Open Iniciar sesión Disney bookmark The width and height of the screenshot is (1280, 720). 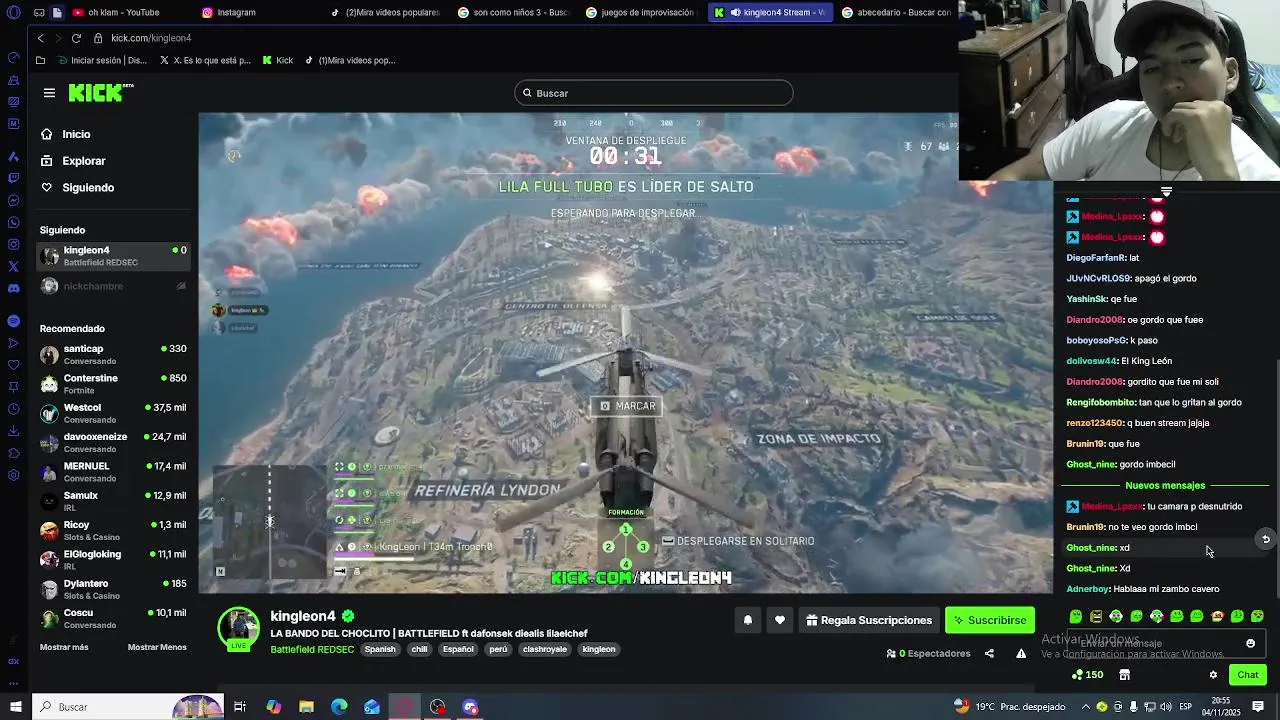tap(102, 60)
